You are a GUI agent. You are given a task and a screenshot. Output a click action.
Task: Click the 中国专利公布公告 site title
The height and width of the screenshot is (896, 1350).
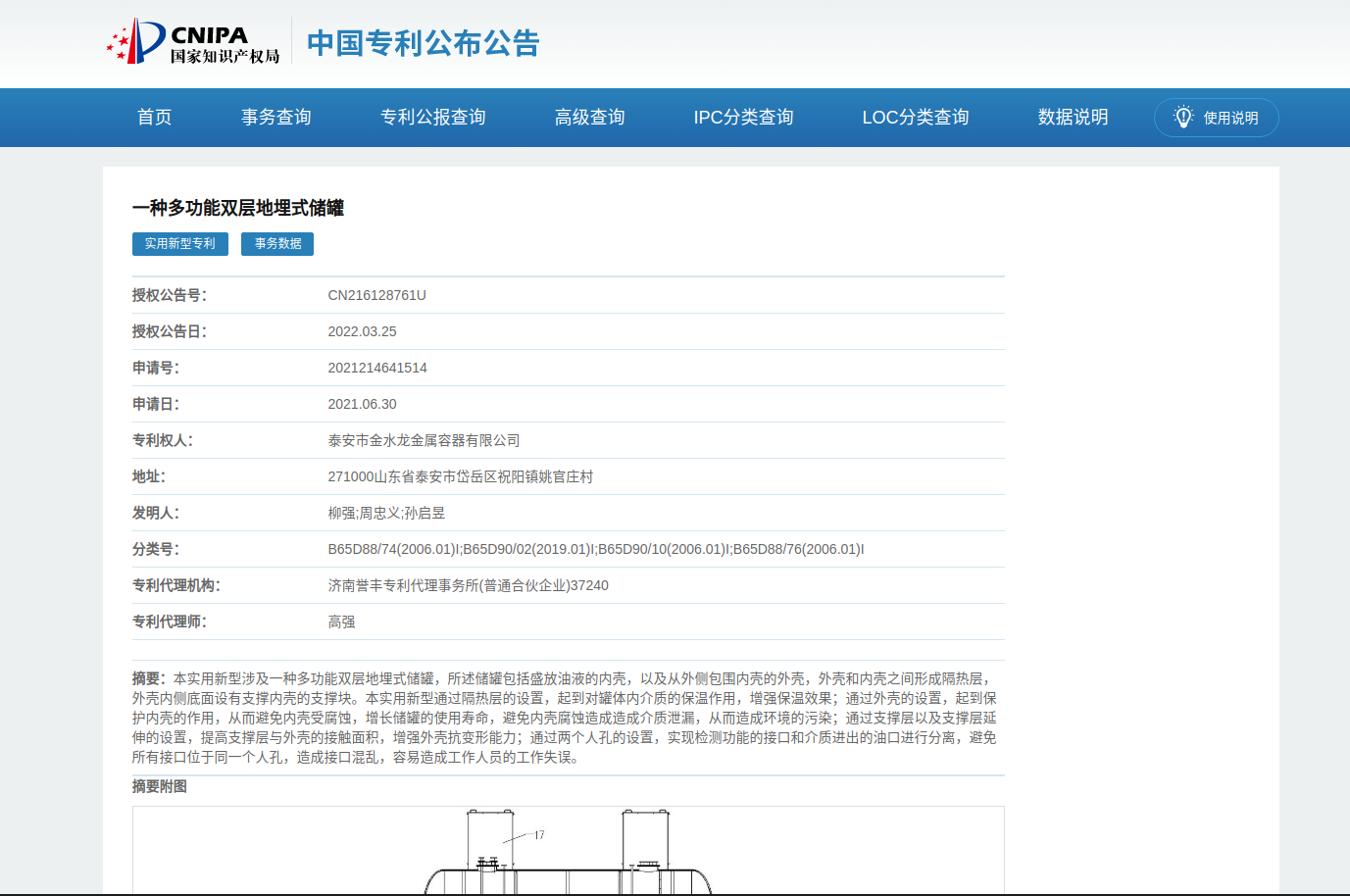pyautogui.click(x=424, y=43)
